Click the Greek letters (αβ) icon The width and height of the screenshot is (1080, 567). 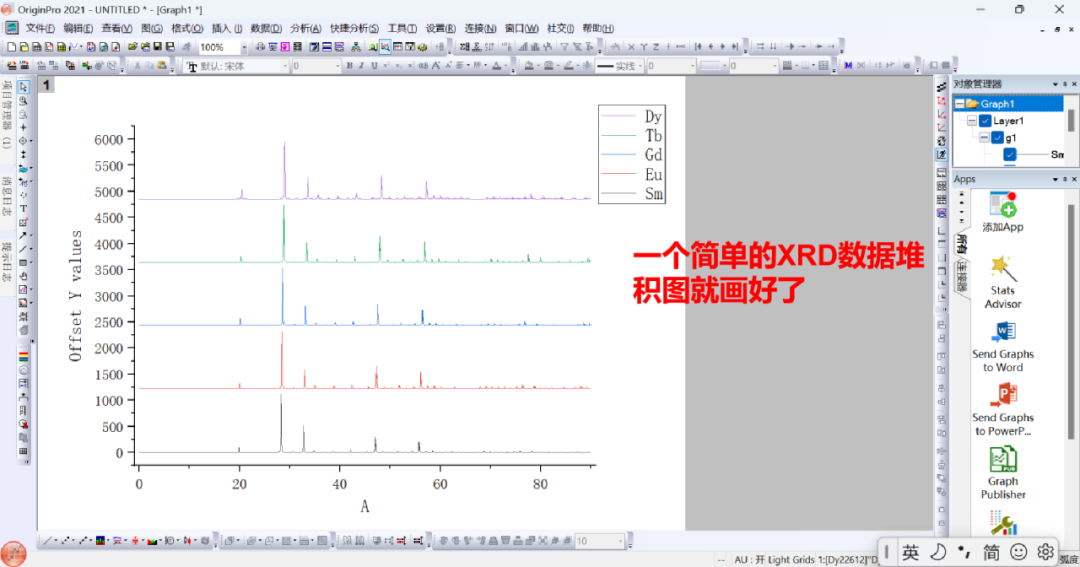pos(422,65)
